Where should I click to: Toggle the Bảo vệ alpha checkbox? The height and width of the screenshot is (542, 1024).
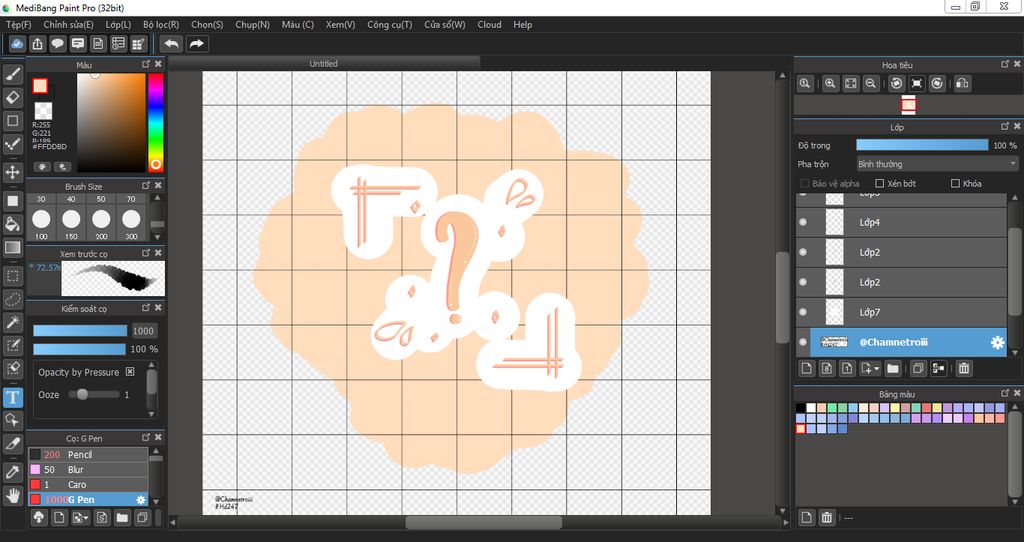805,183
